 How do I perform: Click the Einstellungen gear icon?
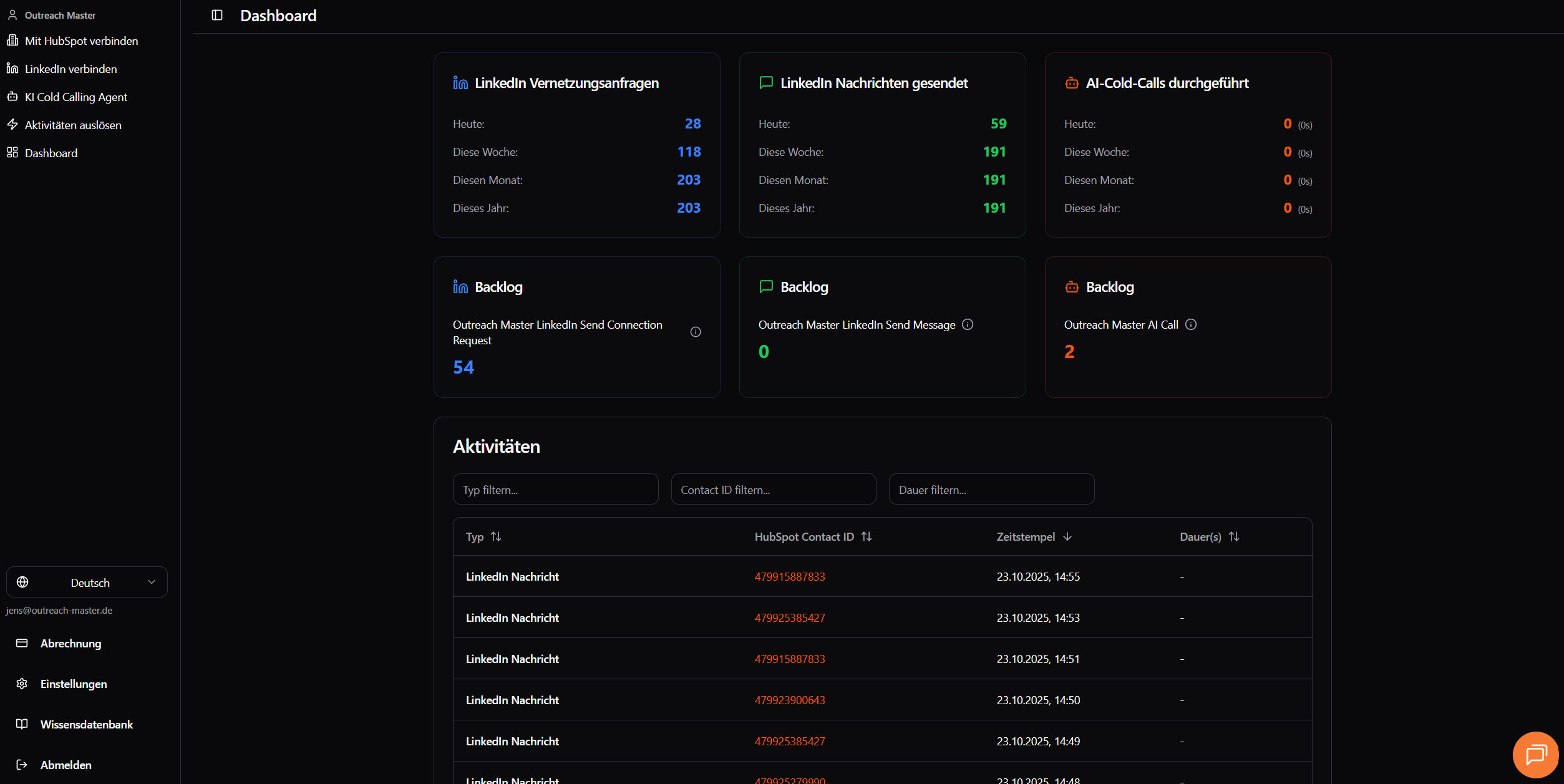tap(22, 684)
